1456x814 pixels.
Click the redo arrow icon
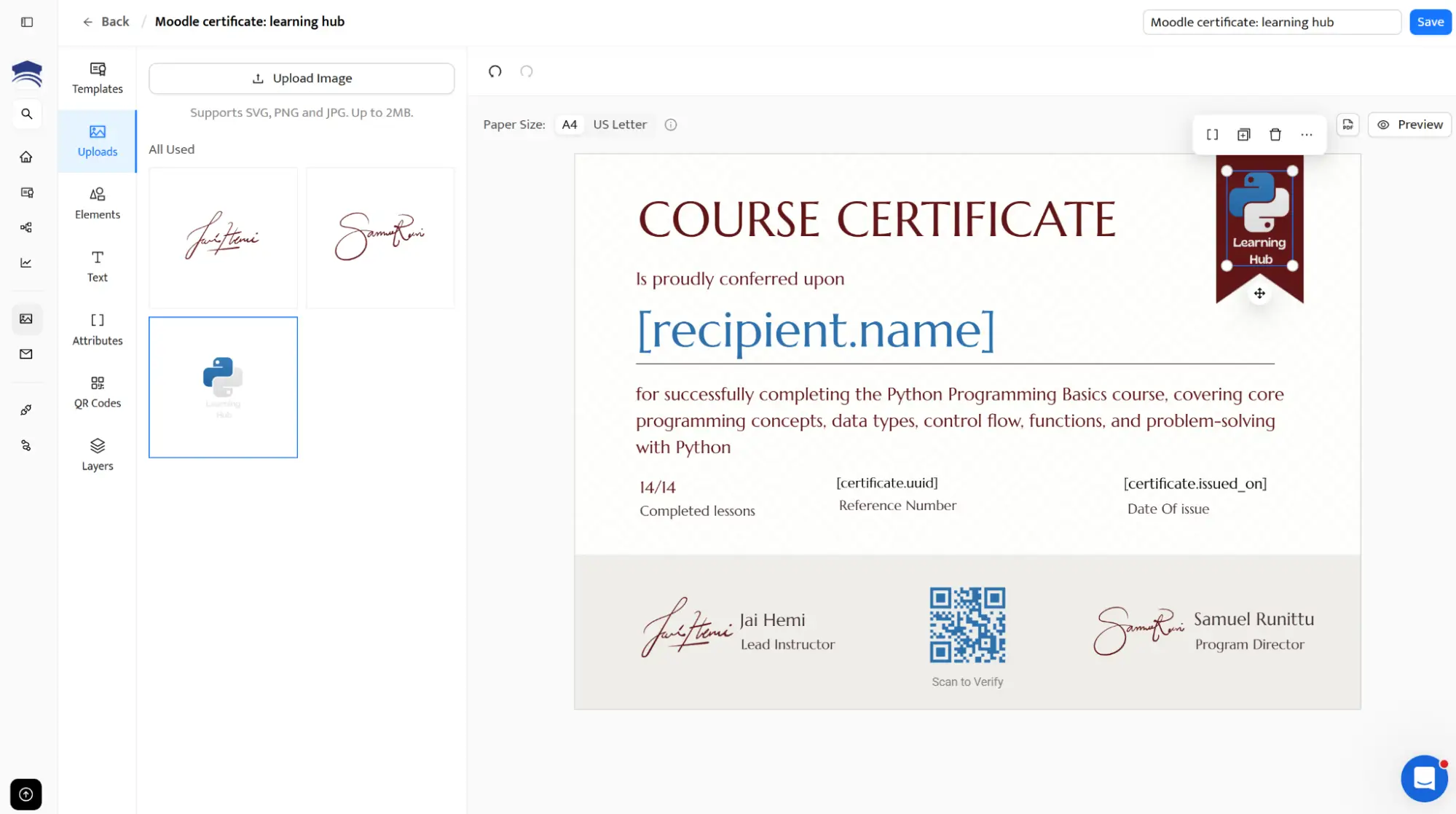(x=527, y=71)
